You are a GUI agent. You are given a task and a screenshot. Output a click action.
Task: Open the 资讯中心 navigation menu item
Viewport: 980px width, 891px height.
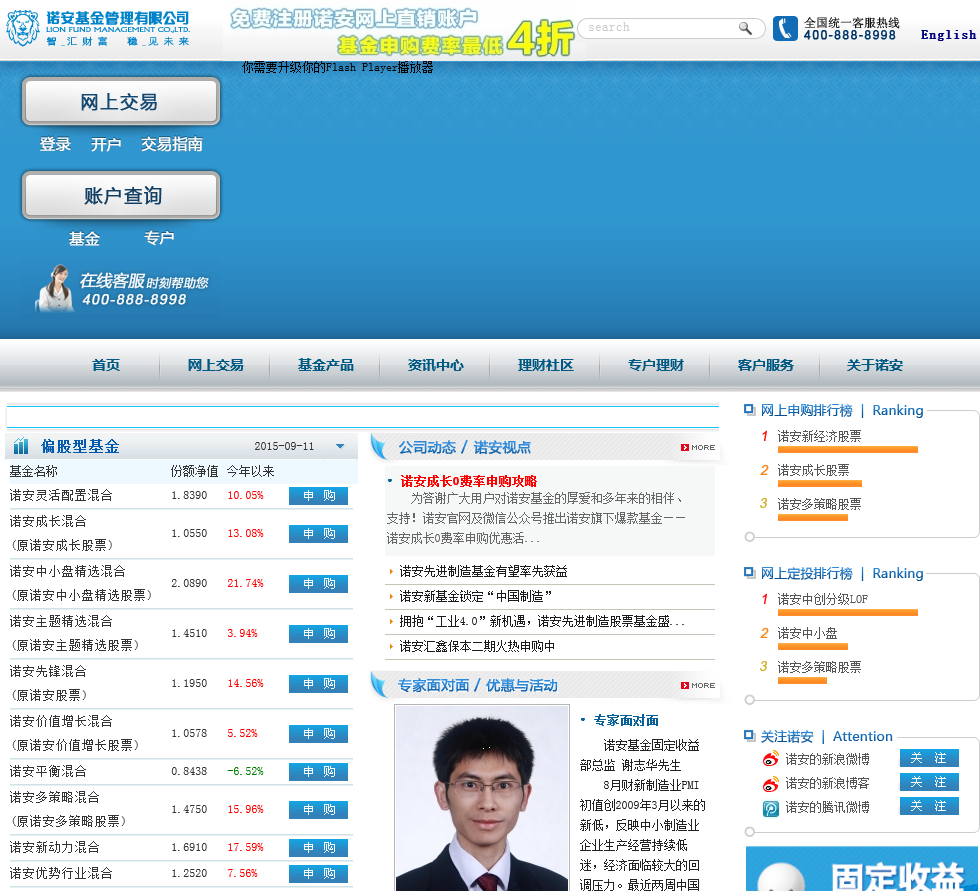pos(436,365)
